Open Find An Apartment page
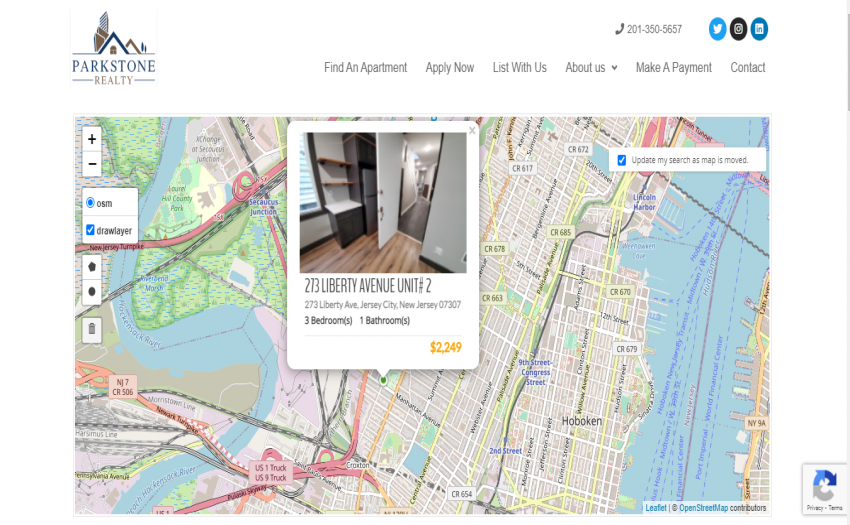 coord(365,68)
